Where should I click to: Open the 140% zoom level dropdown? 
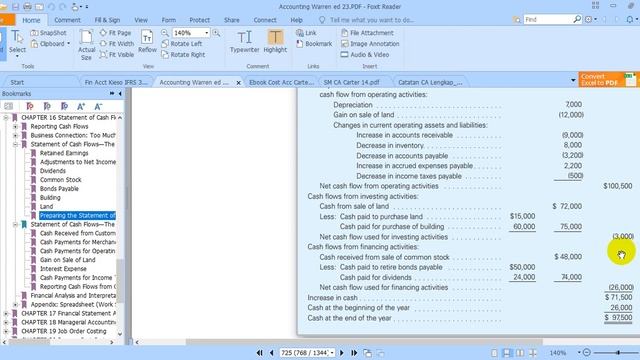pyautogui.click(x=207, y=33)
